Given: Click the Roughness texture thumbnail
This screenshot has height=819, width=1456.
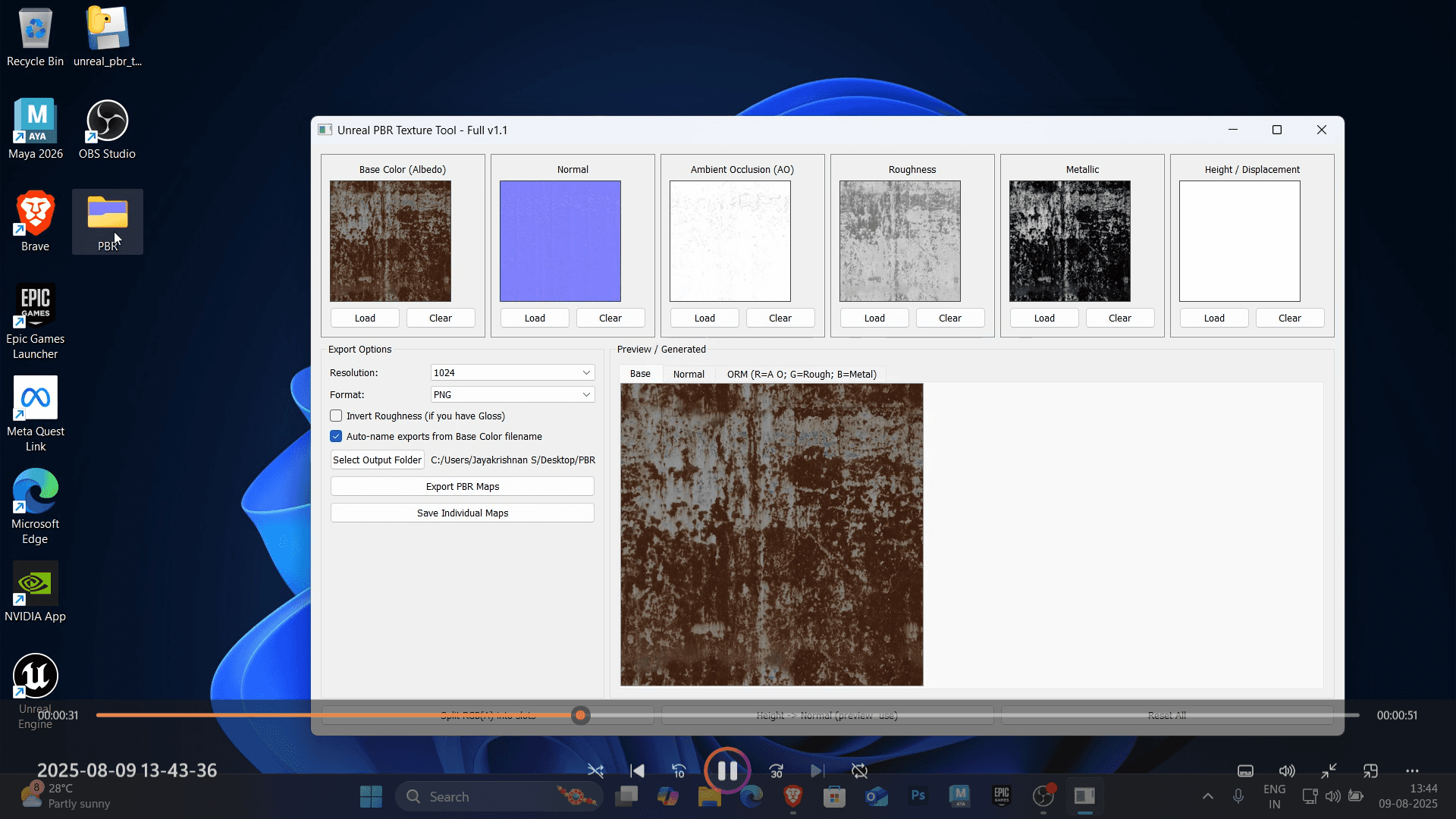Looking at the screenshot, I should point(899,241).
